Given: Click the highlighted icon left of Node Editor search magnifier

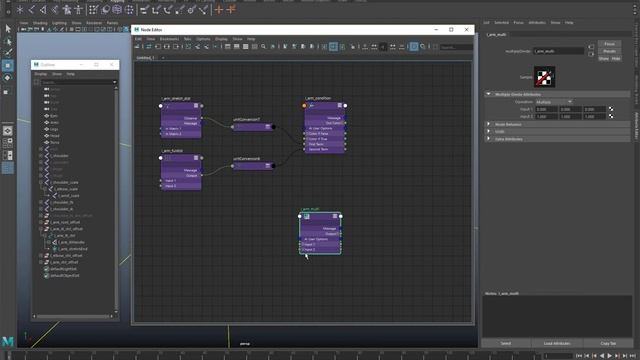Looking at the screenshot, I should [x=414, y=47].
